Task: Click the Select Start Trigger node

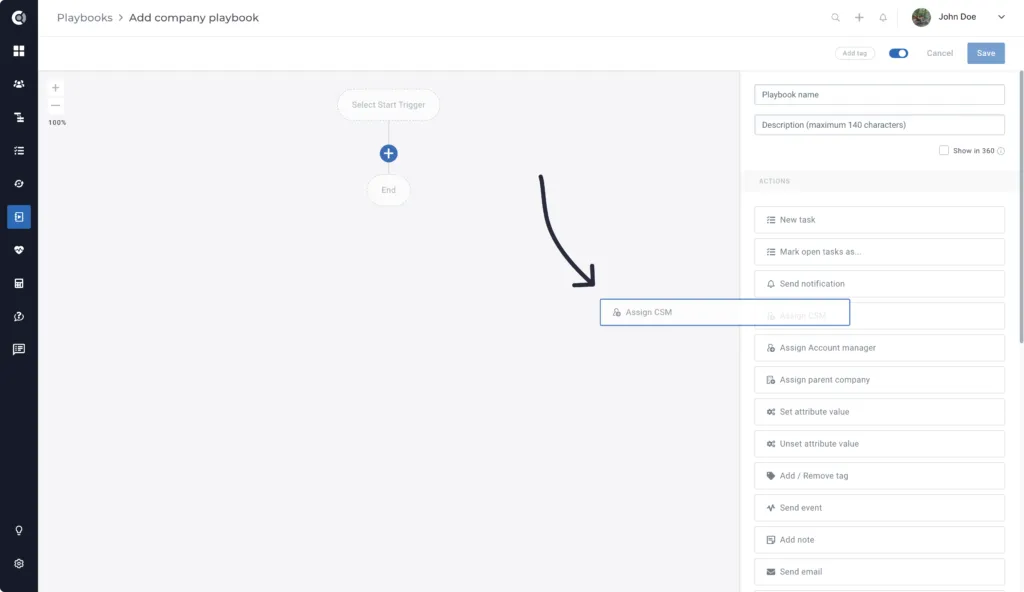Action: coord(388,105)
